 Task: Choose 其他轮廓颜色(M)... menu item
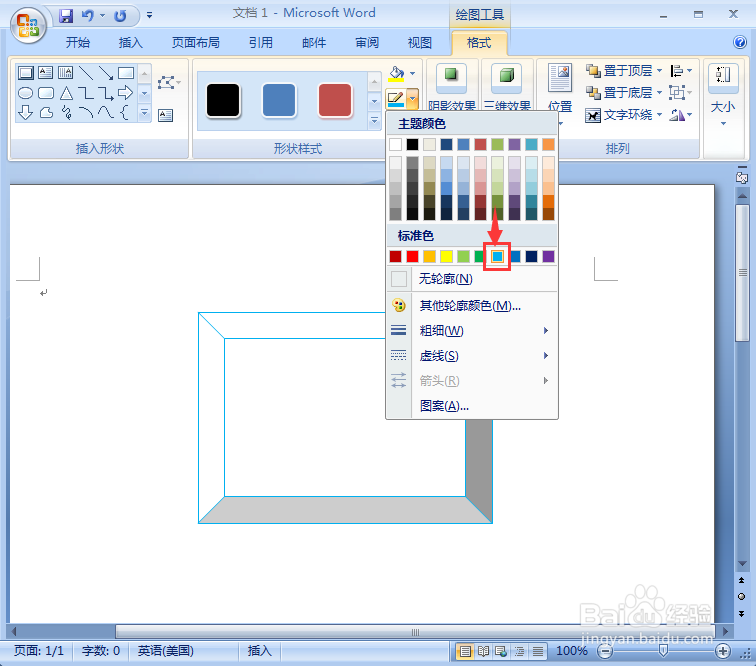472,305
